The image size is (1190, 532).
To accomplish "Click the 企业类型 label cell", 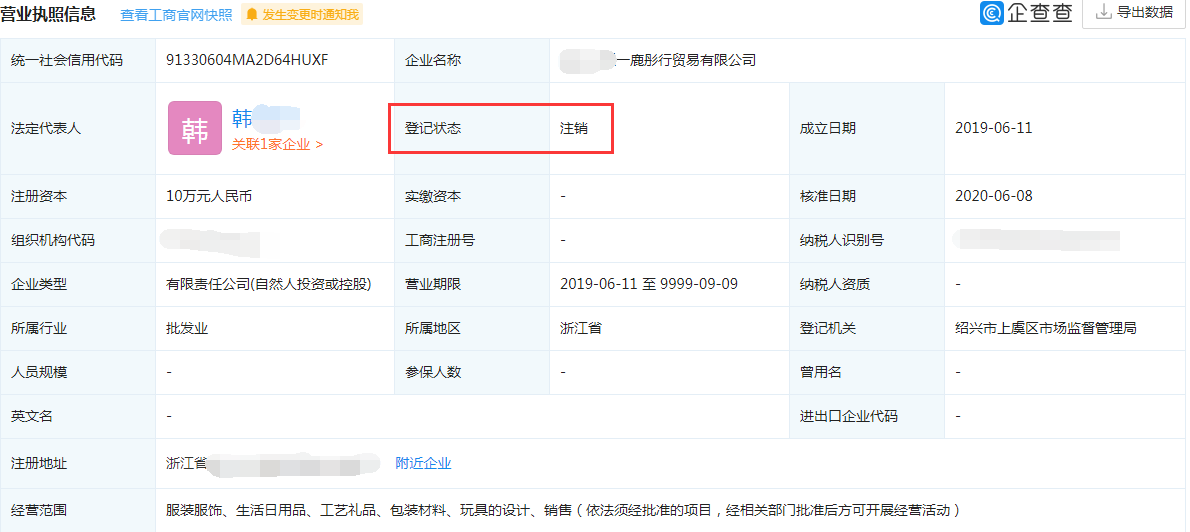I will coord(78,285).
